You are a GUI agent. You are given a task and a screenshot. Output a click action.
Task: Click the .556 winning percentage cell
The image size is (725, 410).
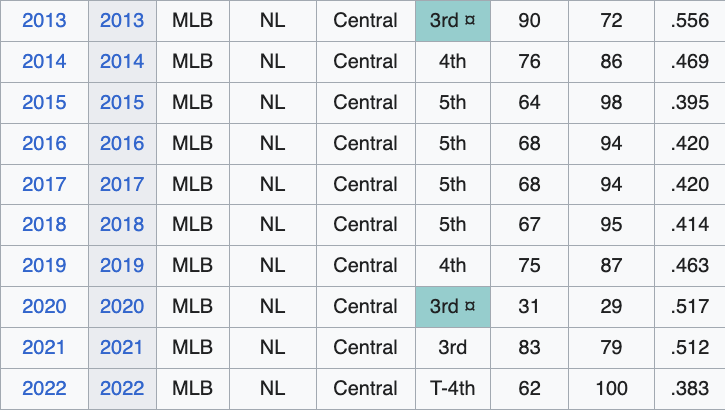pyautogui.click(x=690, y=21)
